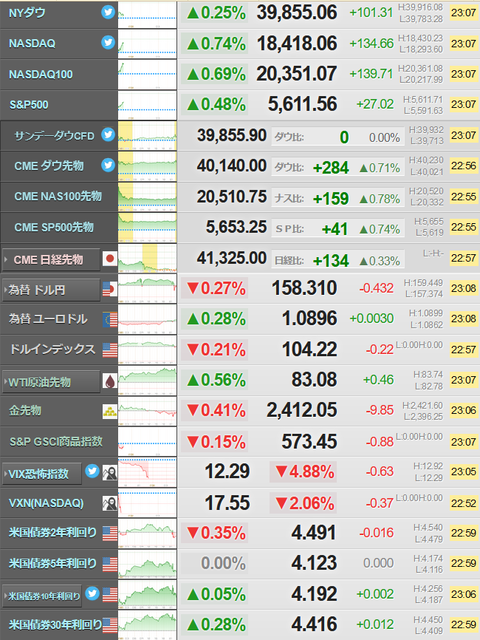480x640 pixels.
Task: Open the CME NAS100先物 mini chart
Action: click(x=147, y=197)
